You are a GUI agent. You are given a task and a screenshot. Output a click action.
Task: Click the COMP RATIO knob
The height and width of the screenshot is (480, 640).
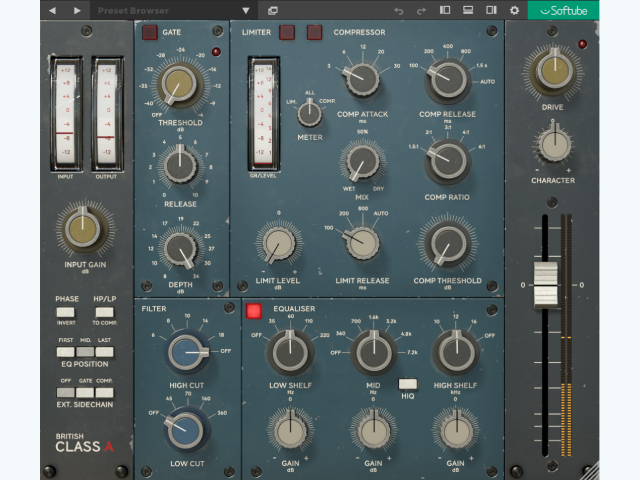click(x=448, y=162)
